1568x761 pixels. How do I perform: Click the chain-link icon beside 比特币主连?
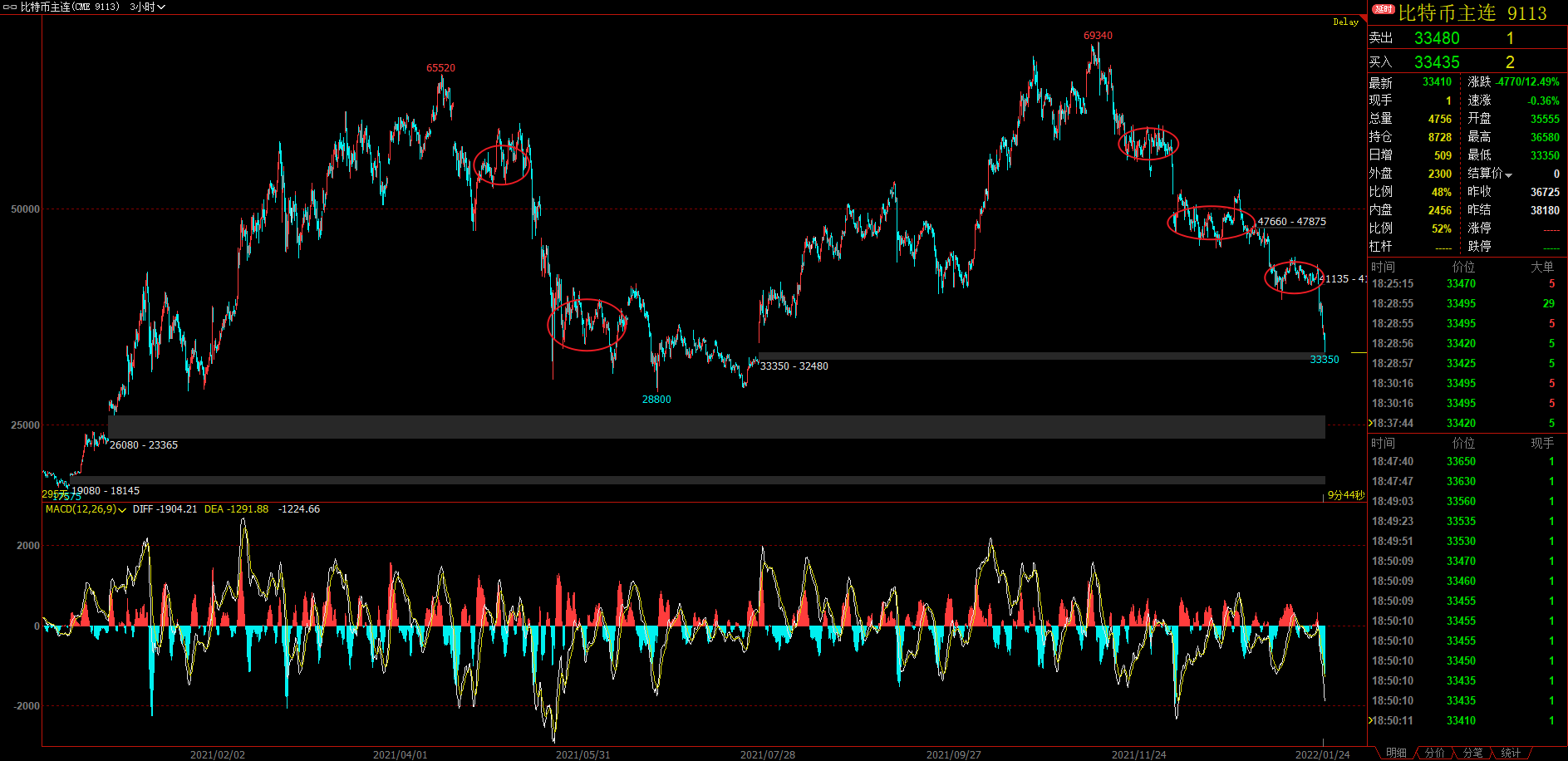coord(10,7)
